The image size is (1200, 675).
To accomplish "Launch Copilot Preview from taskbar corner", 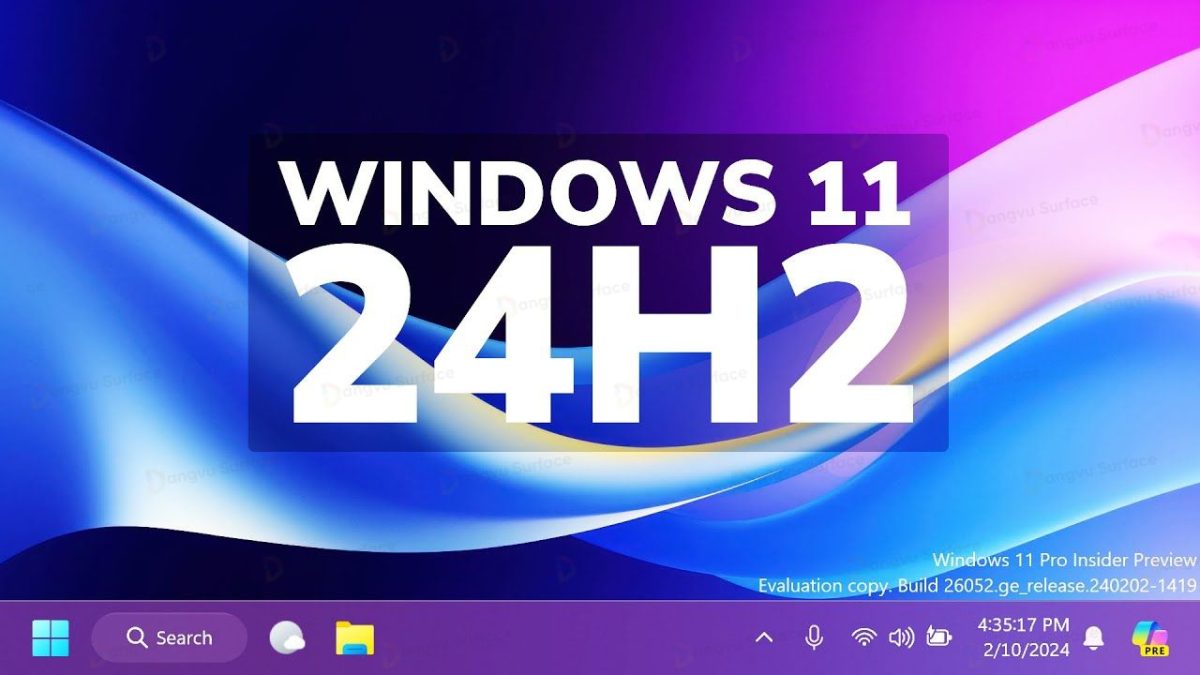I will pos(1150,638).
